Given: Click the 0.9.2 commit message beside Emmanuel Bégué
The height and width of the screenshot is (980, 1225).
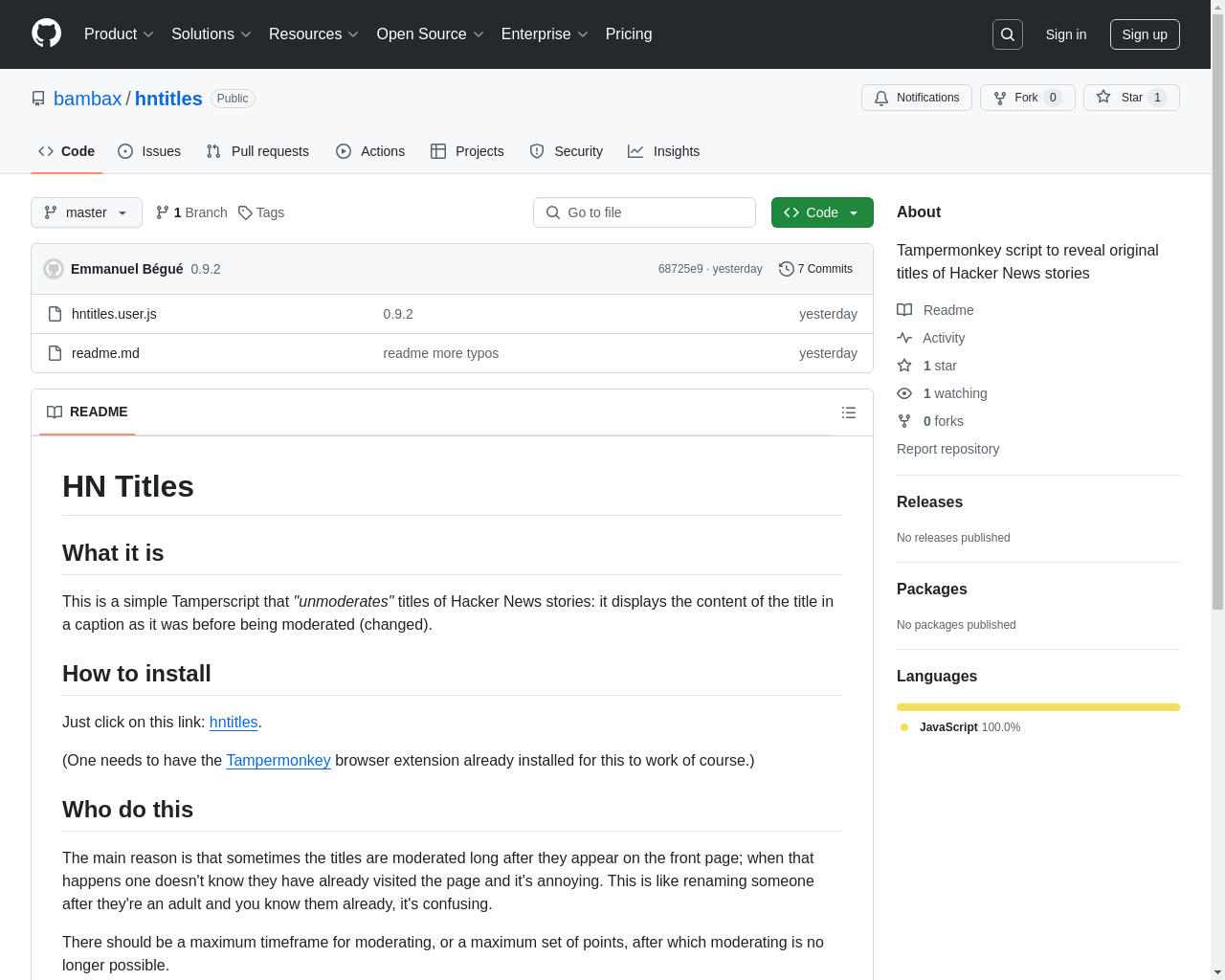Looking at the screenshot, I should [x=206, y=269].
